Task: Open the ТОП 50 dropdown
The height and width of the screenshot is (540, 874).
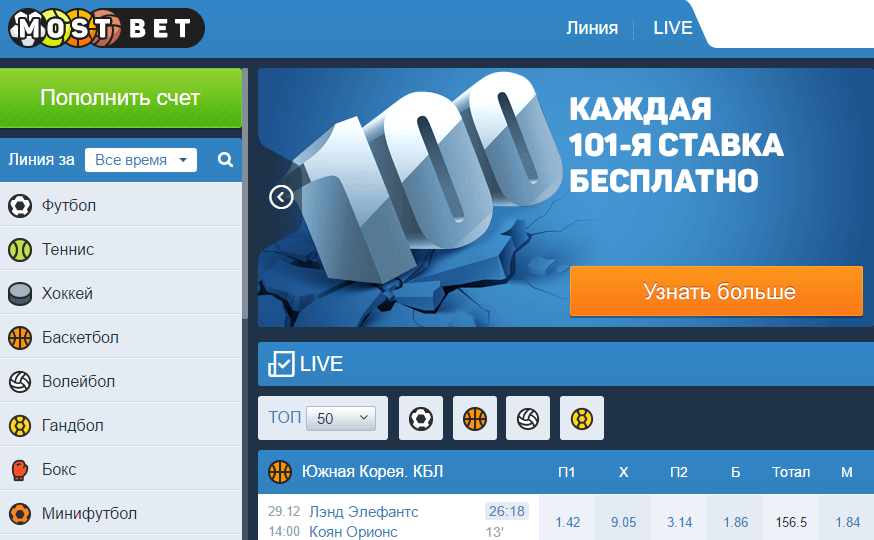Action: pos(341,418)
